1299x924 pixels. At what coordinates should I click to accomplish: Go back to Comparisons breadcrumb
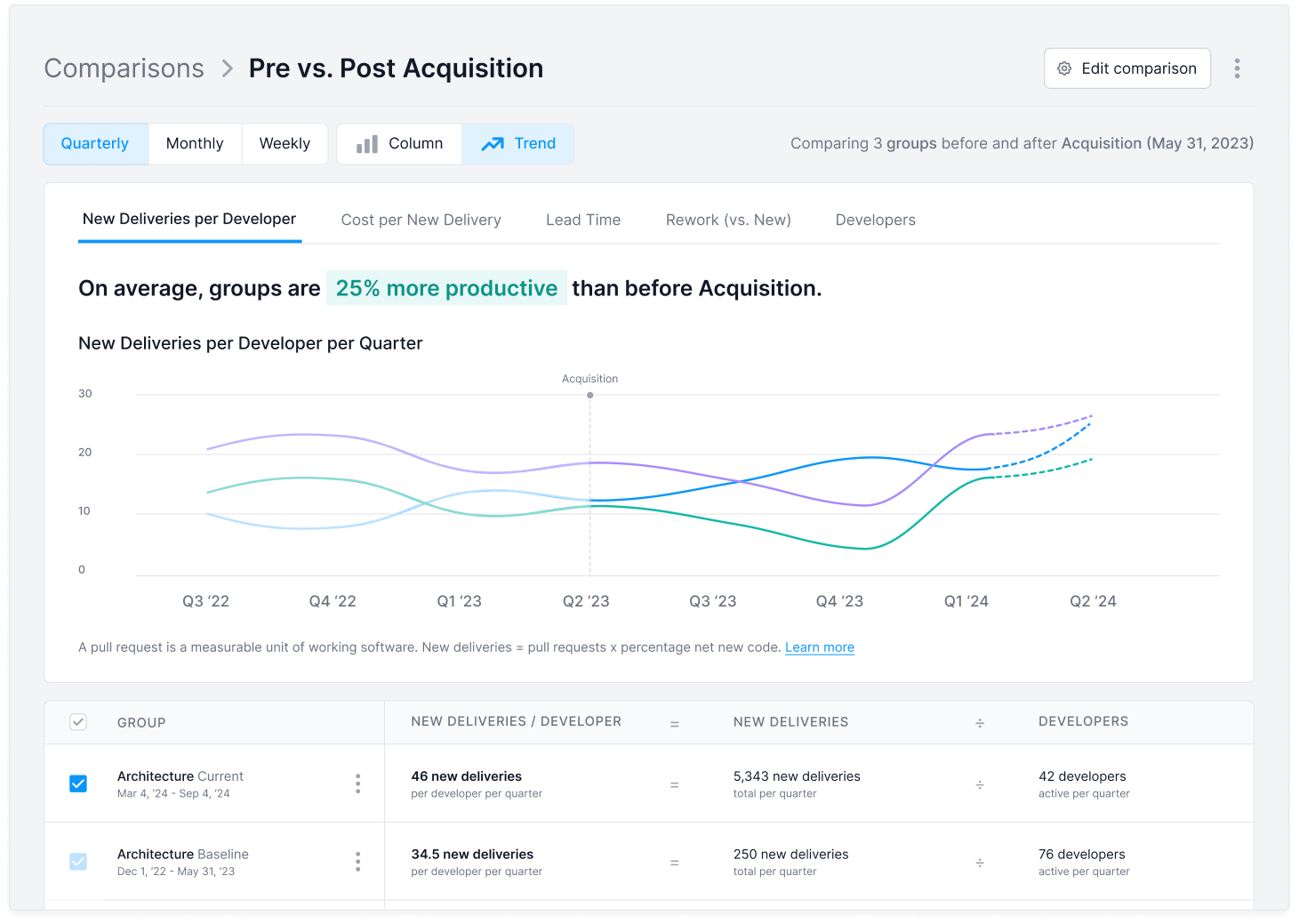point(124,68)
